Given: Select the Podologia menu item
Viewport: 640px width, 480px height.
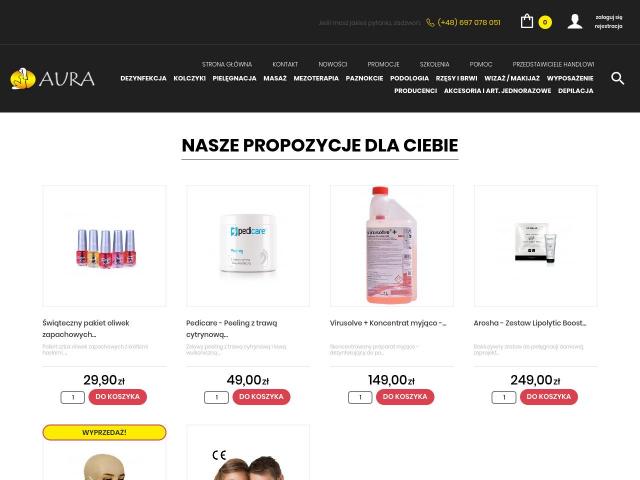Looking at the screenshot, I should 409,78.
